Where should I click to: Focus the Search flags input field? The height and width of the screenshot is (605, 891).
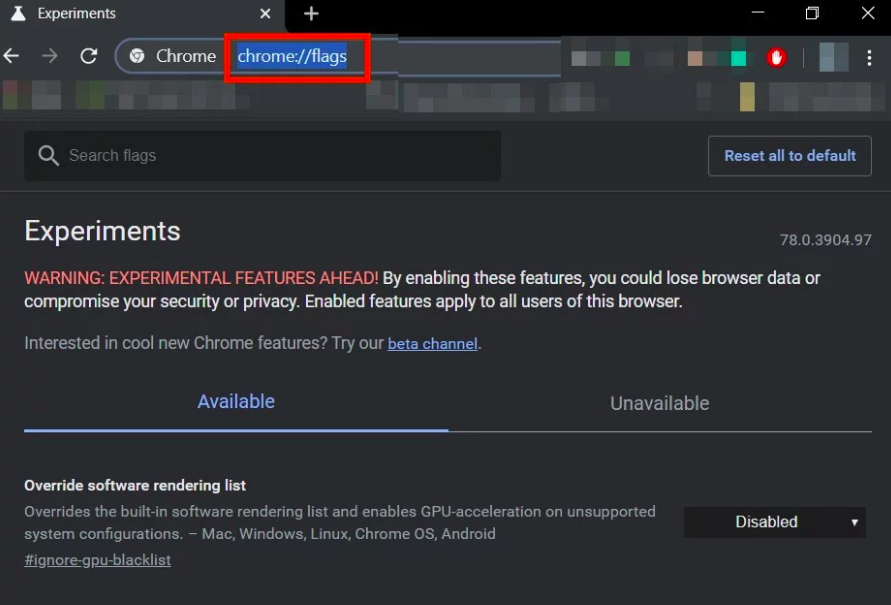[270, 156]
